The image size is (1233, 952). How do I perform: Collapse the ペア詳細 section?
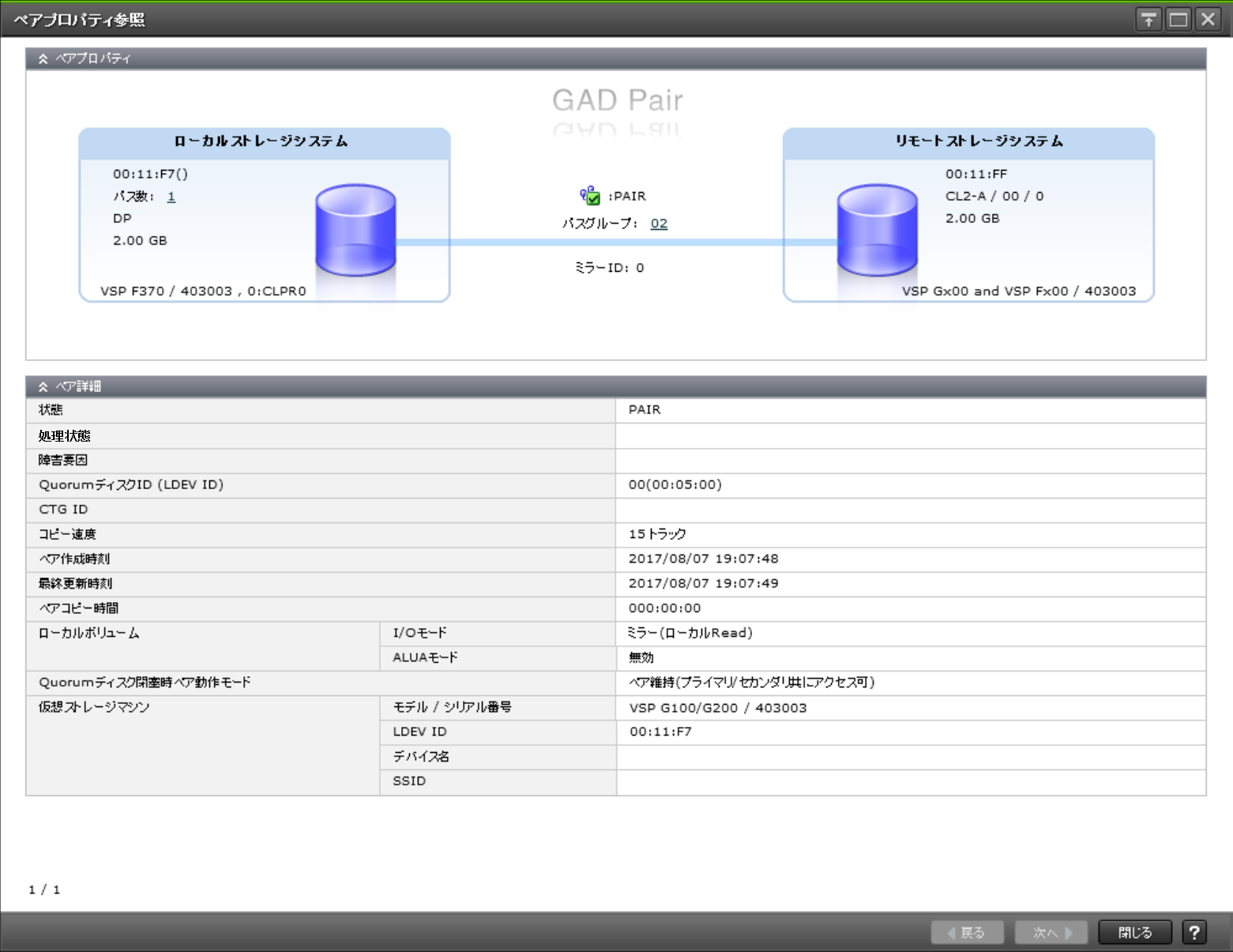[43, 386]
